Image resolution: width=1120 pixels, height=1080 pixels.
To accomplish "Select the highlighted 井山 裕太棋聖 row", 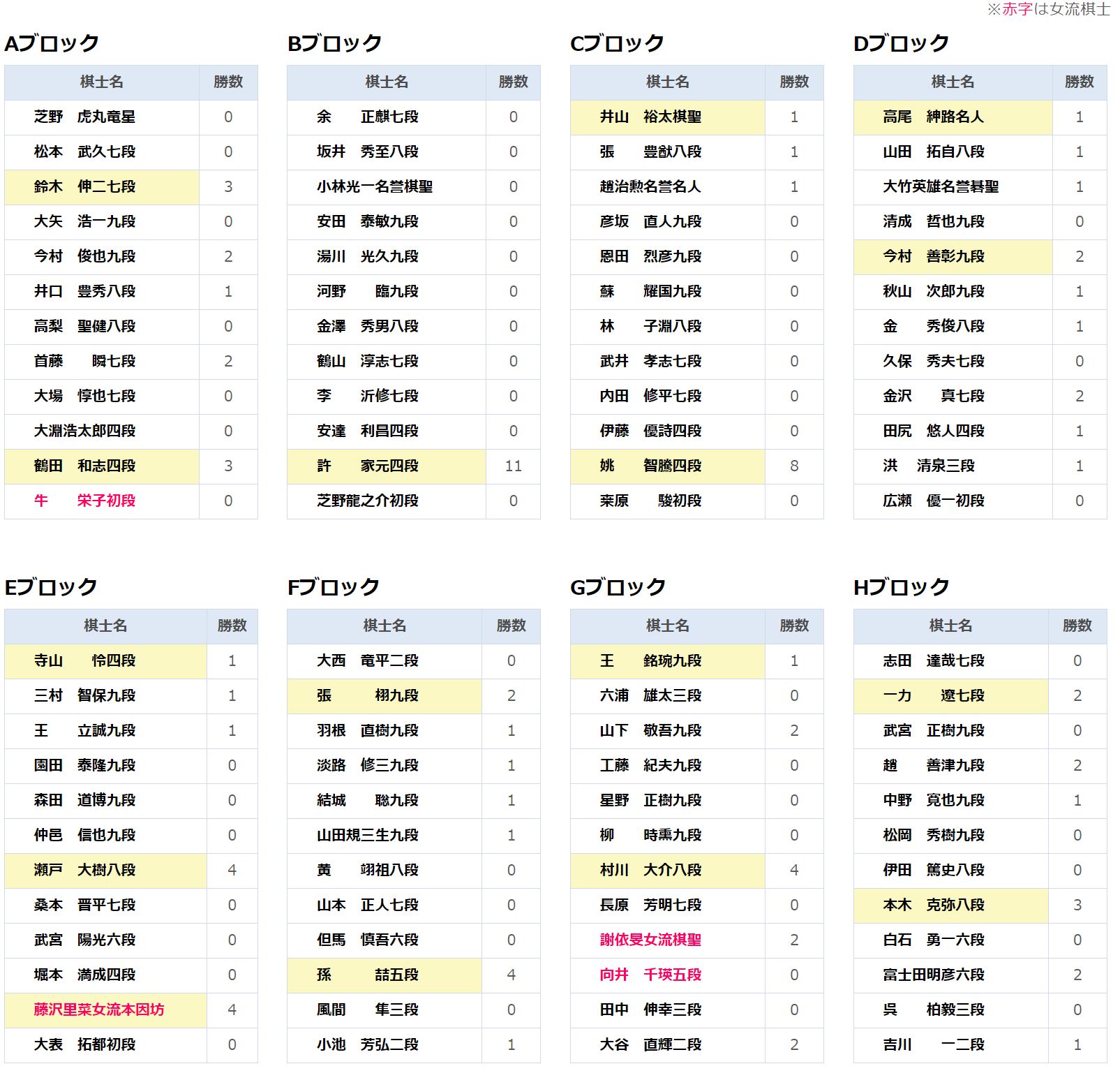I will 650,117.
